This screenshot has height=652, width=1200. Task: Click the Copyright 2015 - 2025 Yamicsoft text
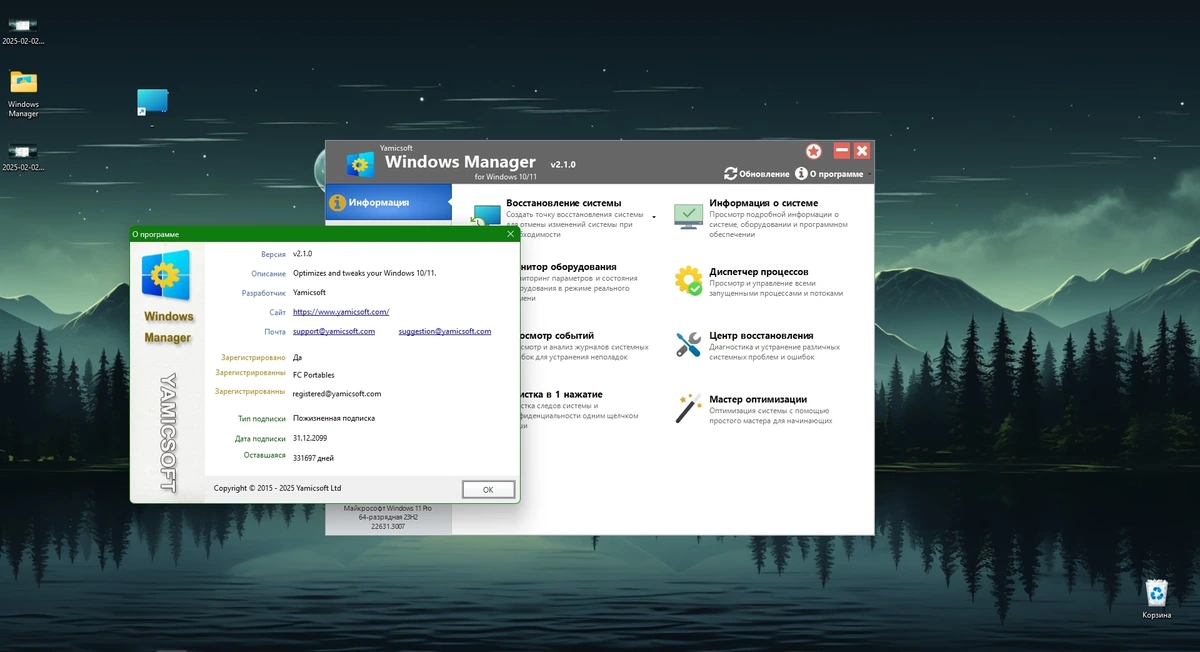[x=278, y=488]
